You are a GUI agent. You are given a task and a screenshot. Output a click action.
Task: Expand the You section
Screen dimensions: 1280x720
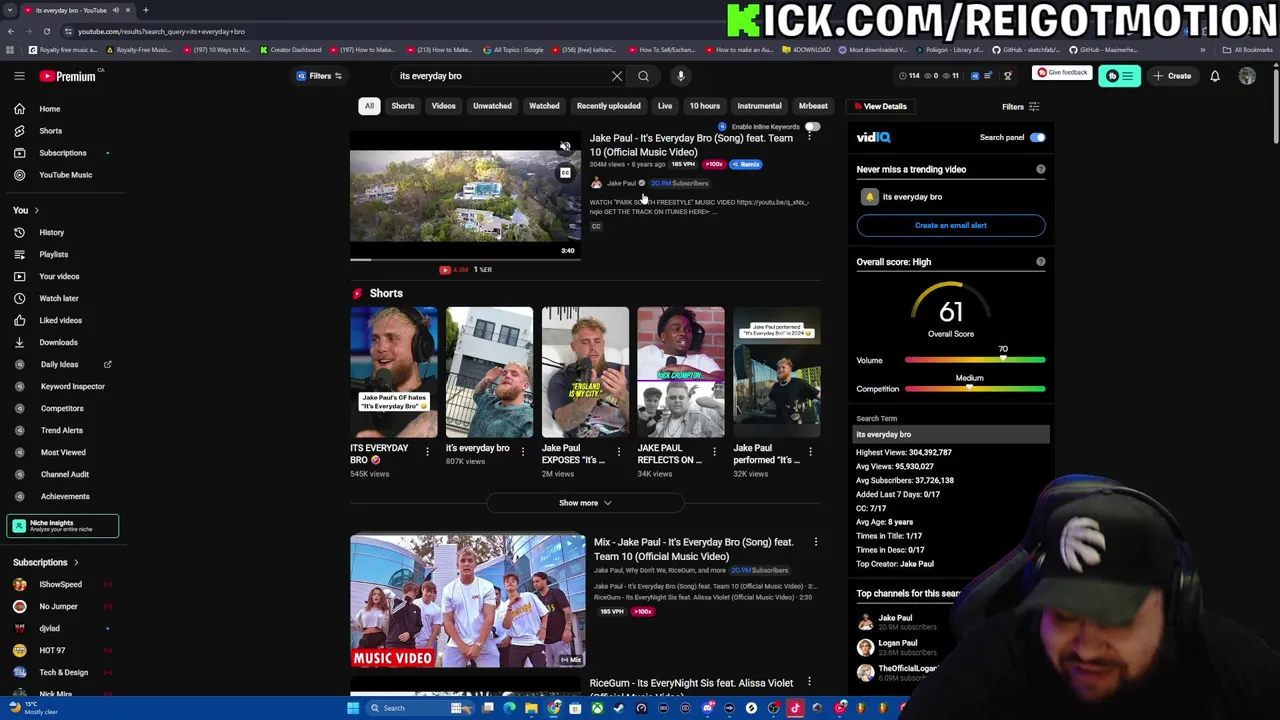[26, 210]
